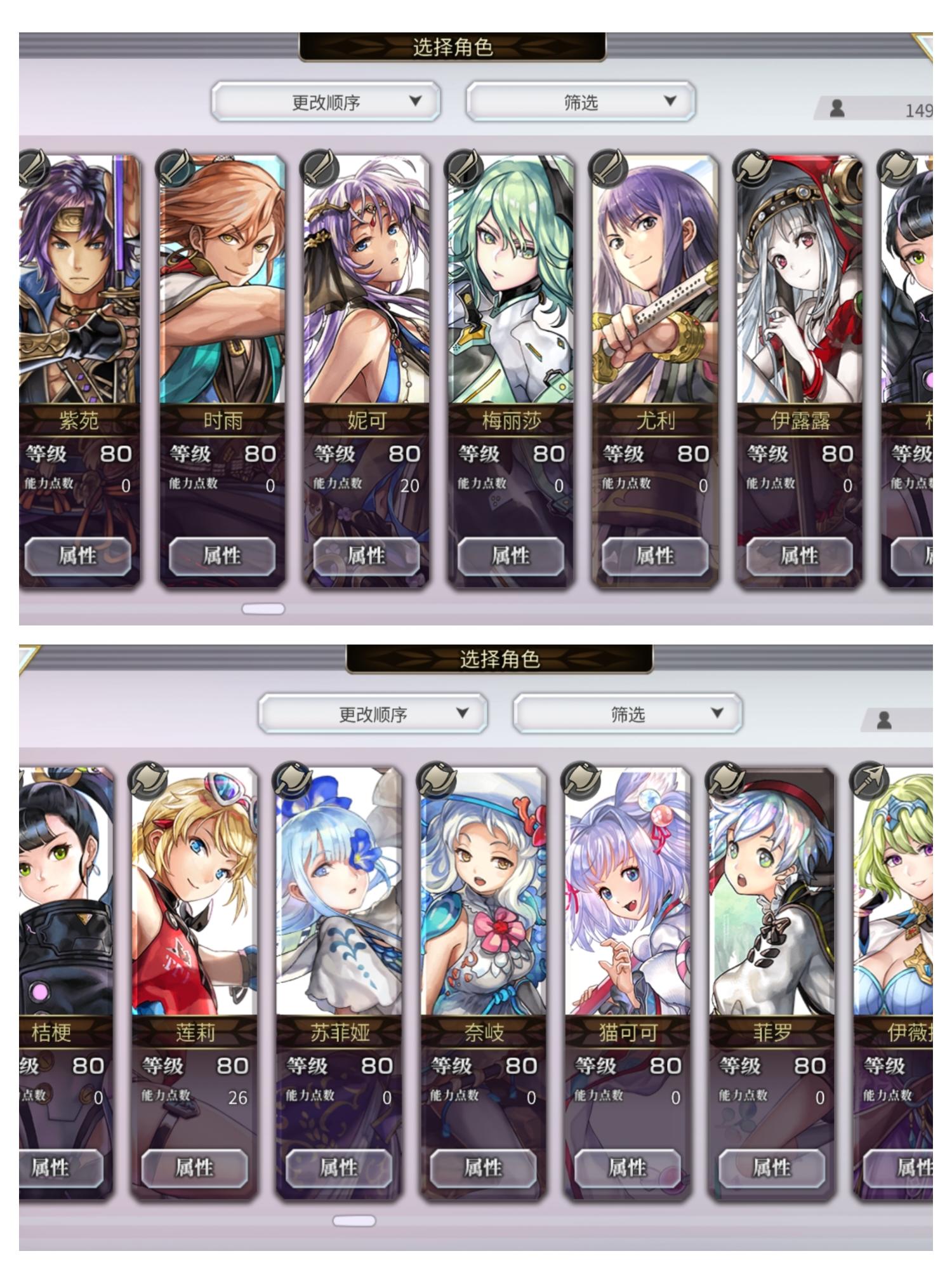
Task: Click the axe icon on 苏菲娅's card
Action: click(x=293, y=779)
